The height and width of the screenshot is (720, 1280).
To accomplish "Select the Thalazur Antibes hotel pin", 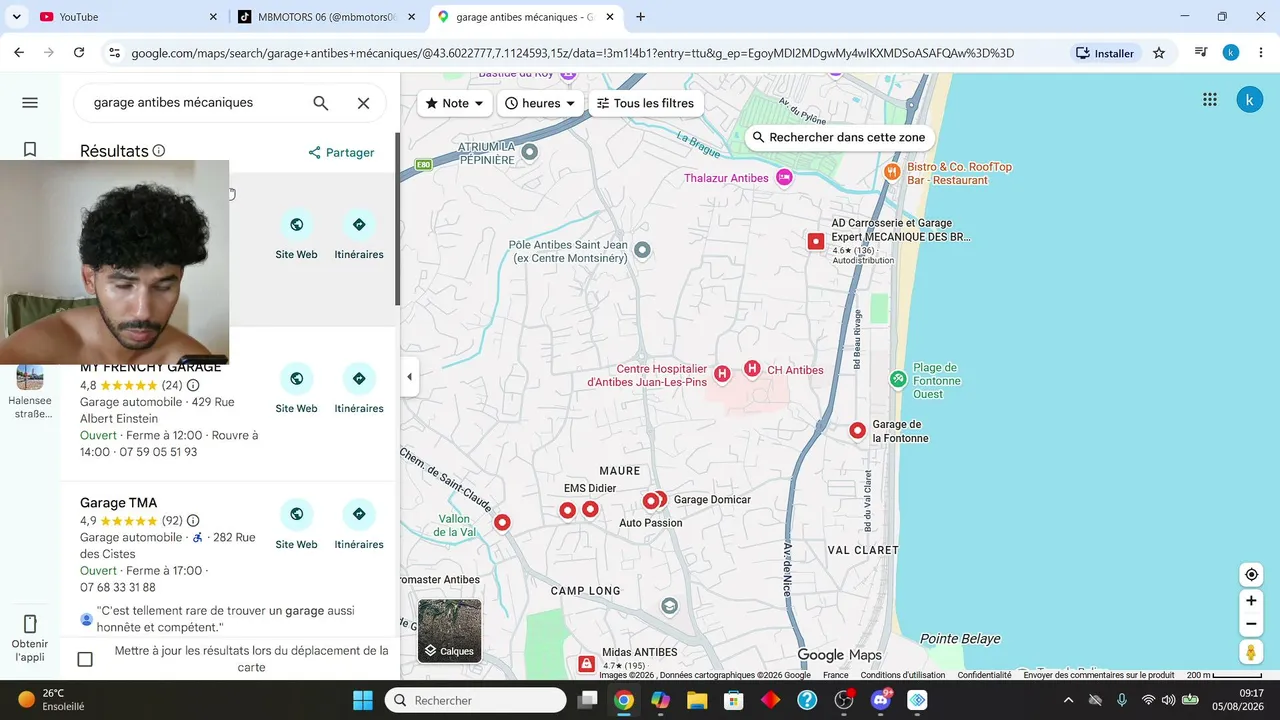I will point(784,178).
